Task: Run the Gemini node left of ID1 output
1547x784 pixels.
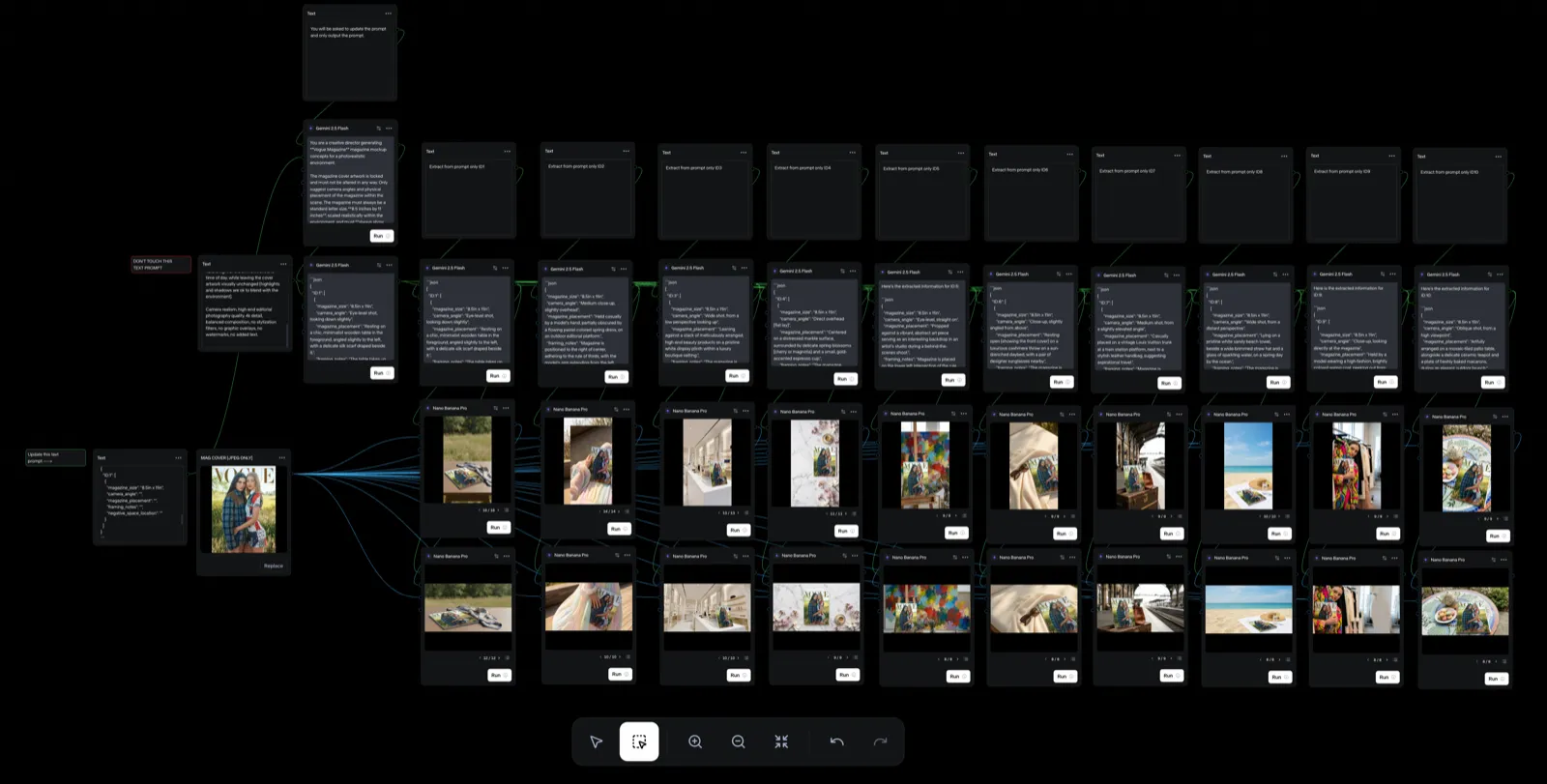Action: [382, 373]
